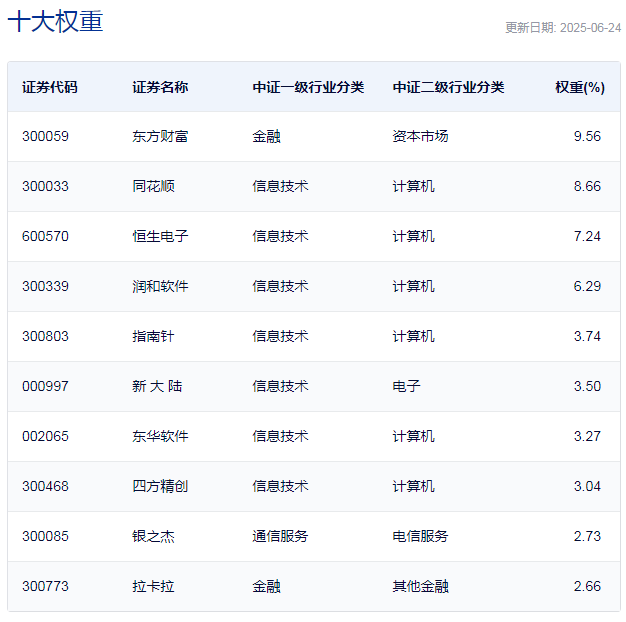Select the 同花顺 row name
The width and height of the screenshot is (626, 622).
153,186
